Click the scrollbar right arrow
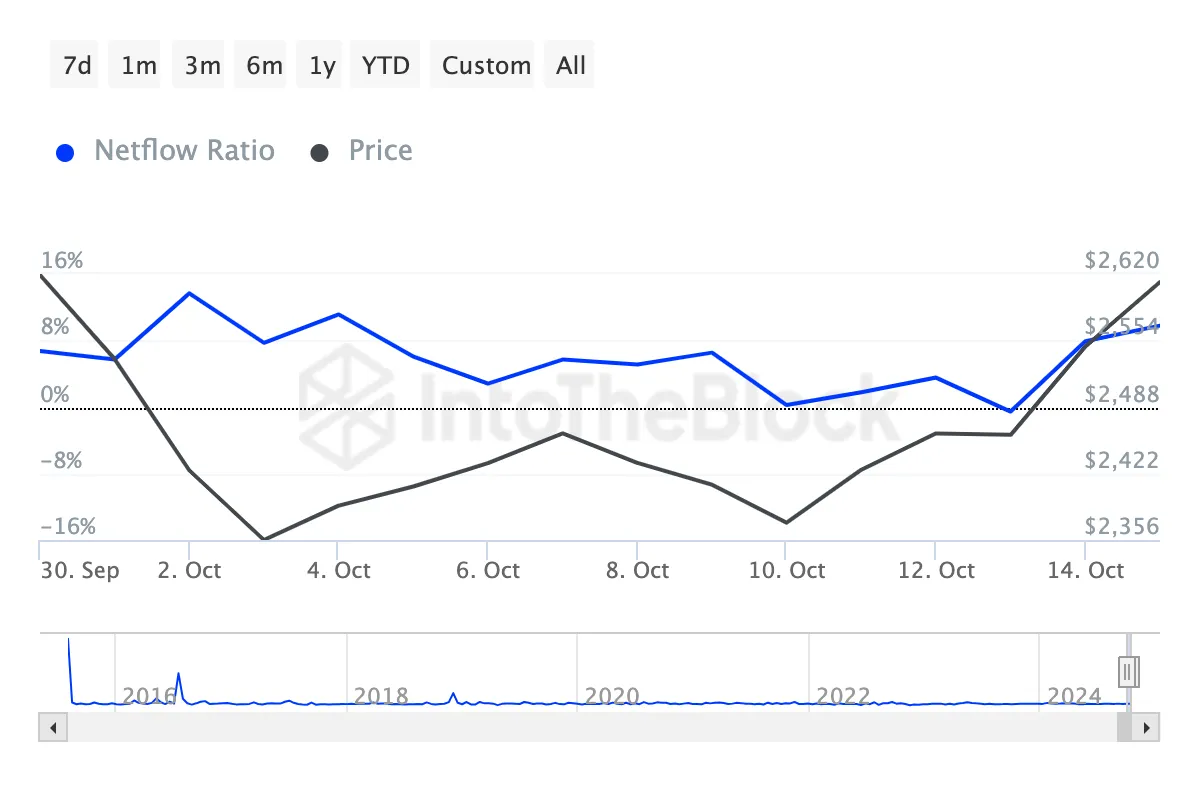 1147,728
